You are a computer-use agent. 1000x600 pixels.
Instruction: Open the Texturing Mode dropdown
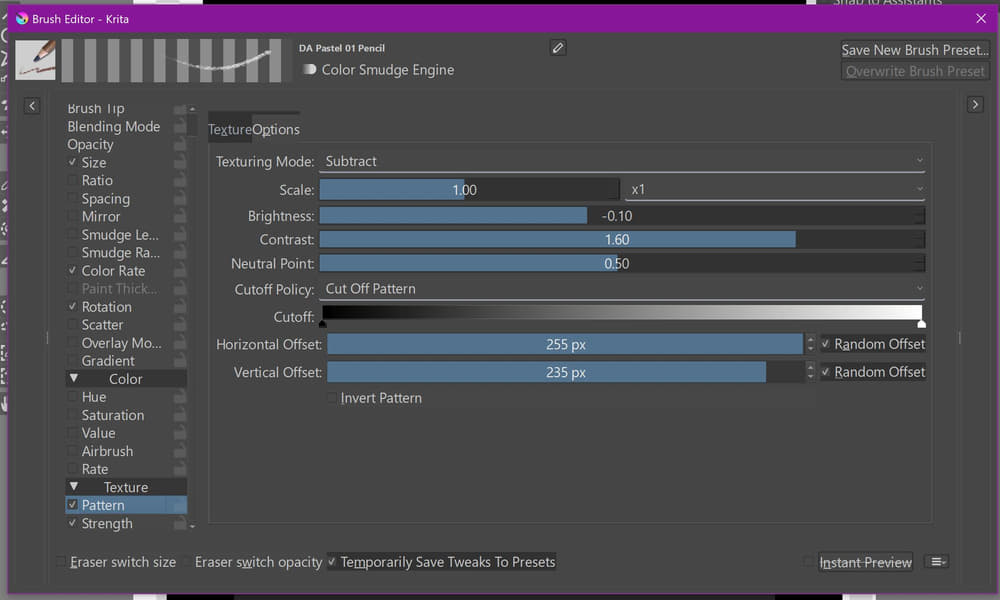tap(621, 161)
